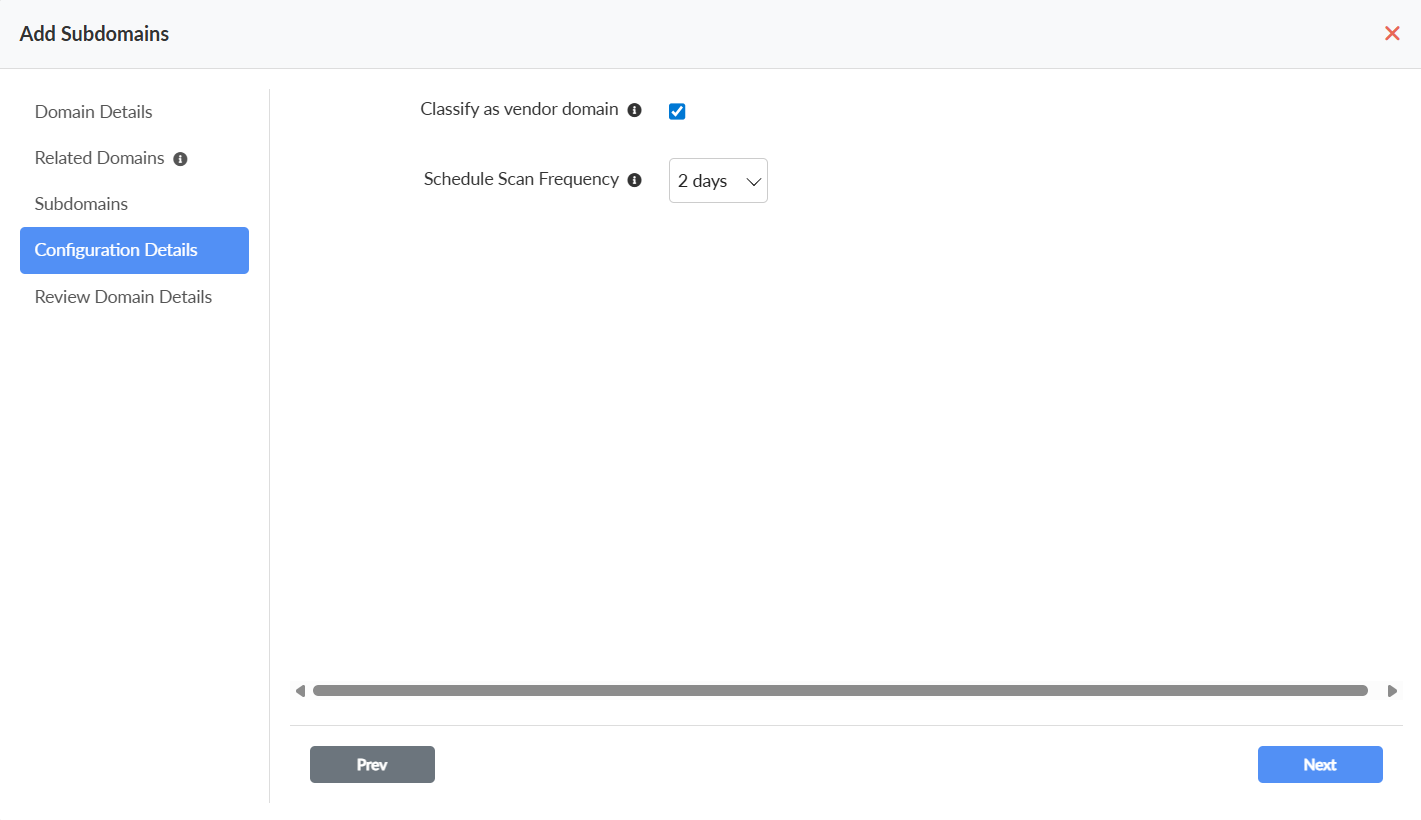The height and width of the screenshot is (820, 1421).
Task: Uncheck the Classify as vendor domain checkbox
Action: 677,111
